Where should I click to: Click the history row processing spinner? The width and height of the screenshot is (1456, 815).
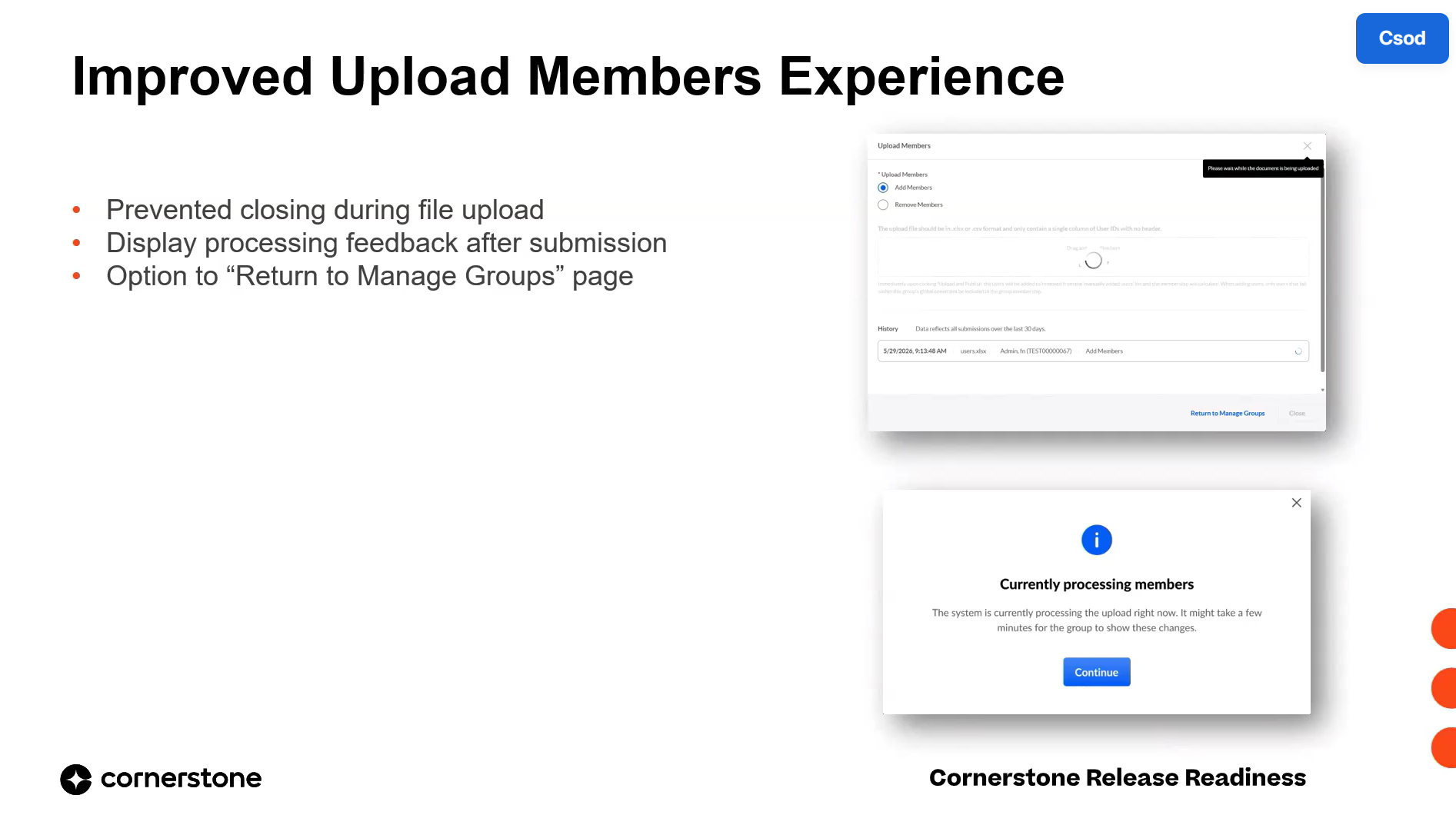(x=1298, y=351)
